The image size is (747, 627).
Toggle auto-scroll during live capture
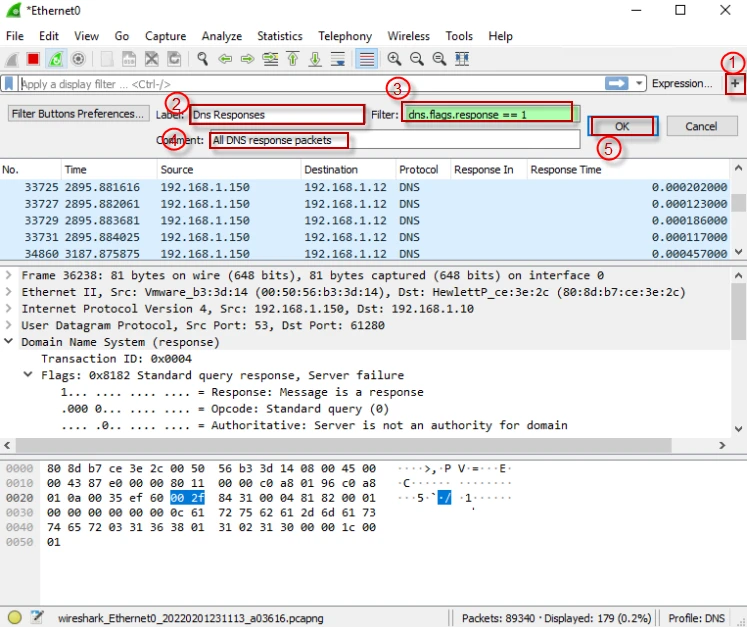pyautogui.click(x=338, y=59)
